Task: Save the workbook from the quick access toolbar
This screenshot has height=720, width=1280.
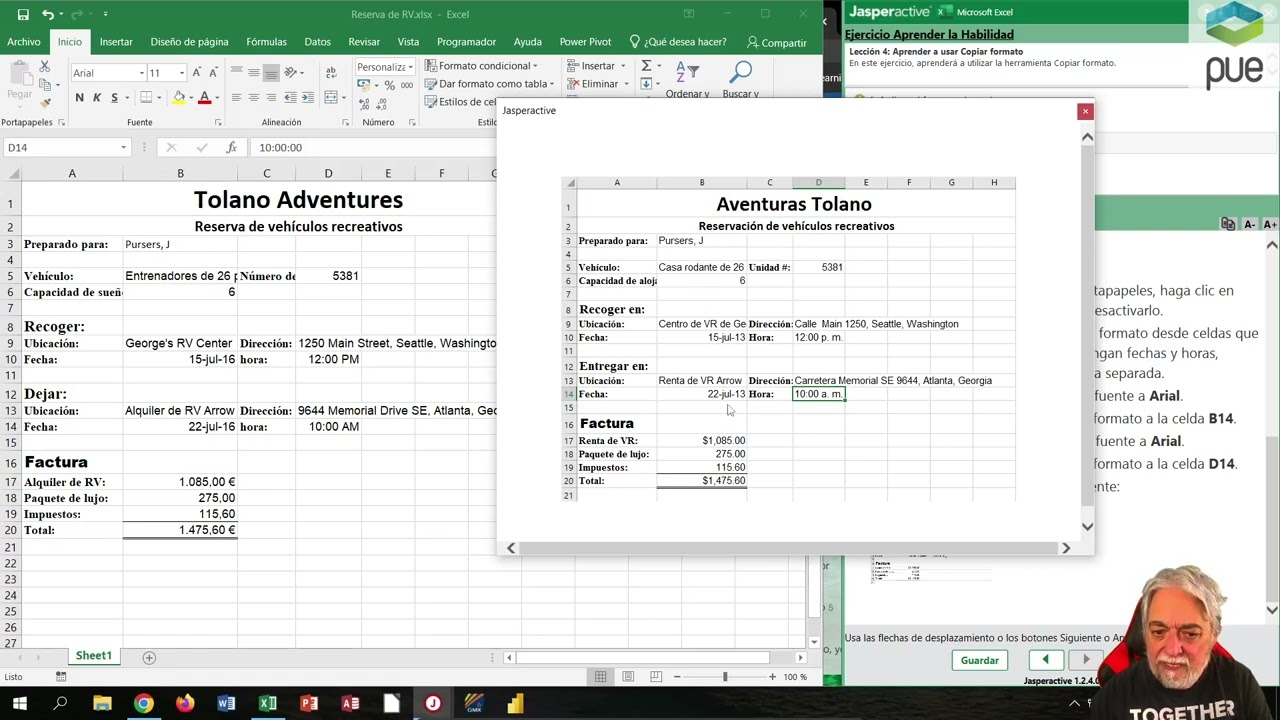Action: pos(23,14)
